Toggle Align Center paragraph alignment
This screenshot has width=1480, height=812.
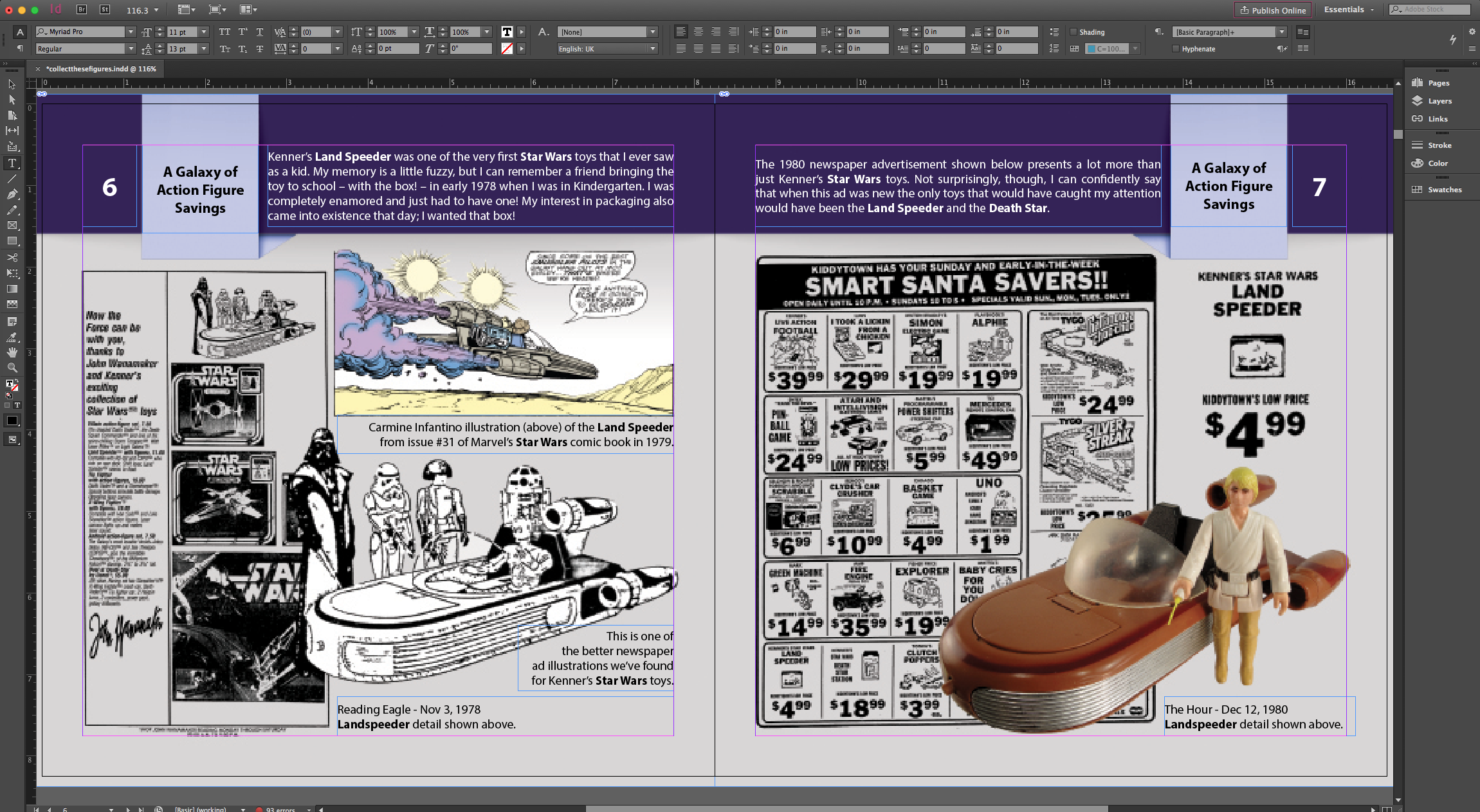tap(699, 32)
